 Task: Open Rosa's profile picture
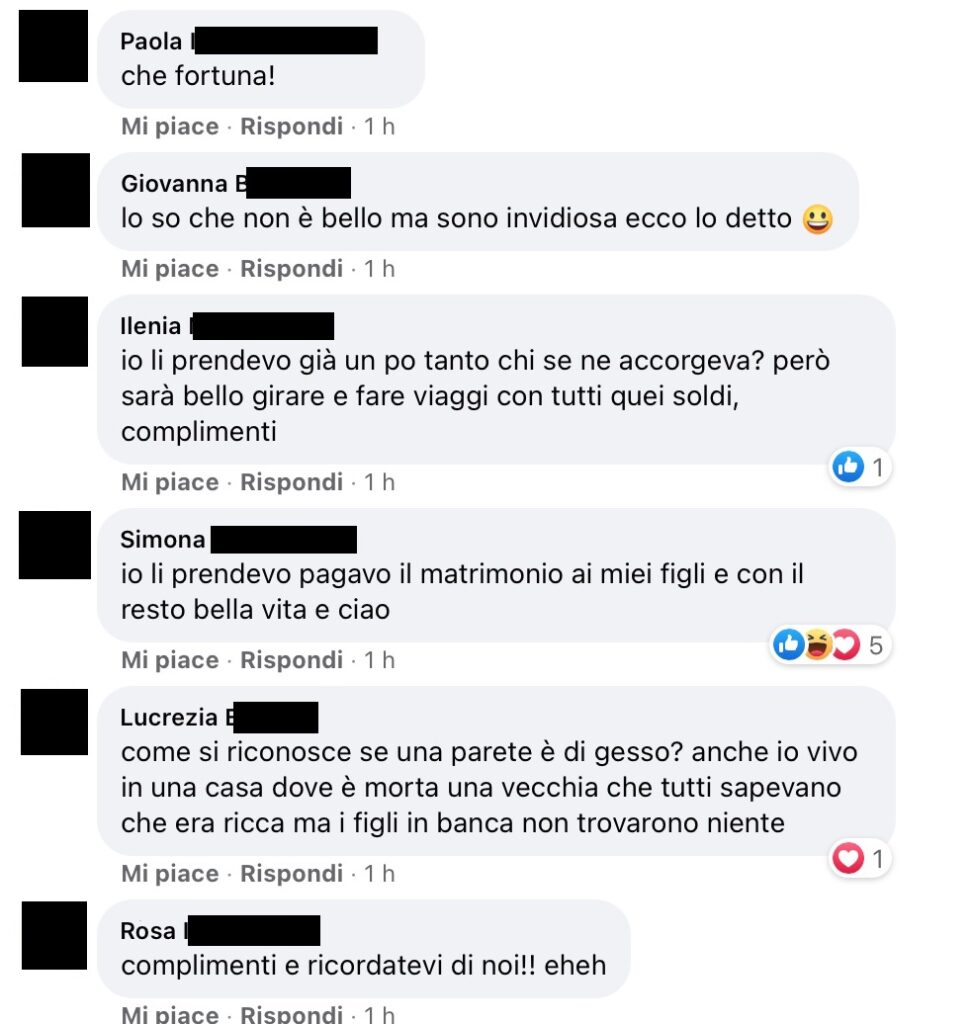54,935
